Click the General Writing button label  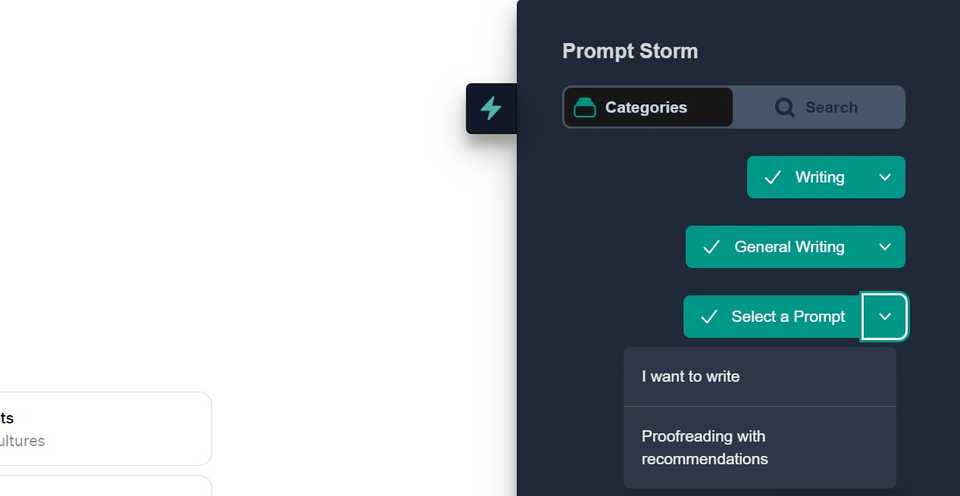click(789, 247)
